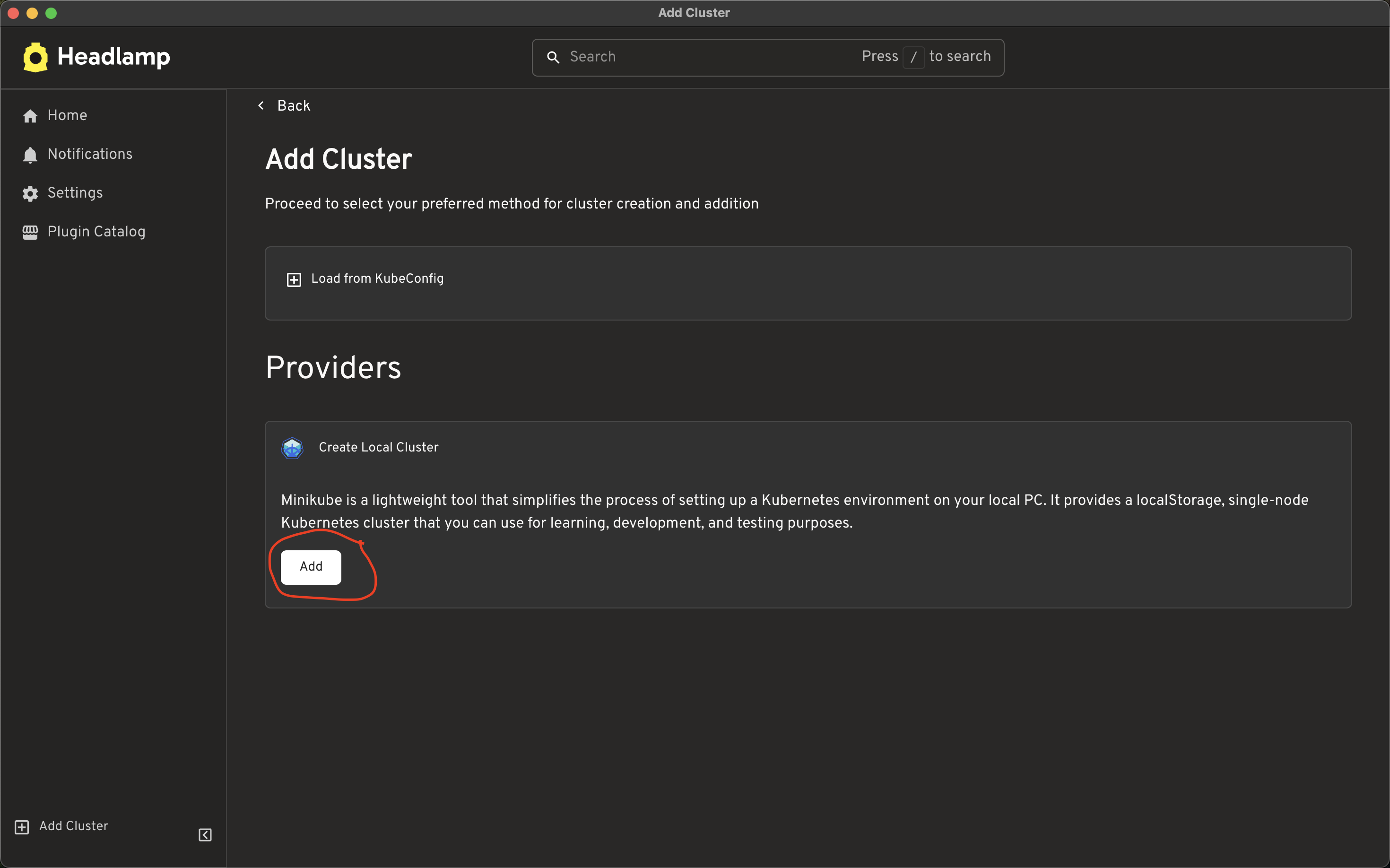Click the magnifier icon in the search bar
This screenshot has height=868, width=1390.
[553, 57]
